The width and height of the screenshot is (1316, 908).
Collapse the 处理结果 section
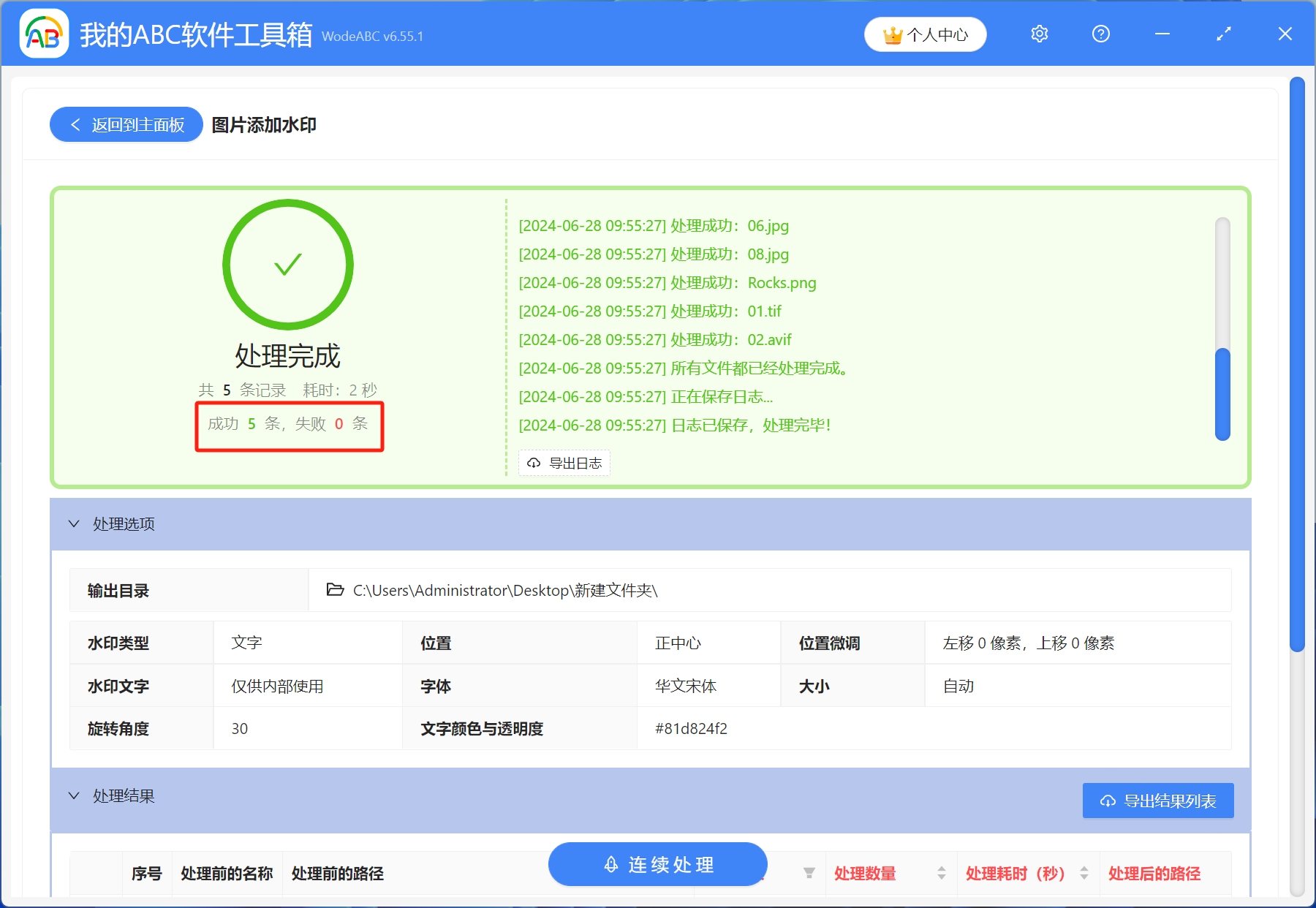(74, 796)
